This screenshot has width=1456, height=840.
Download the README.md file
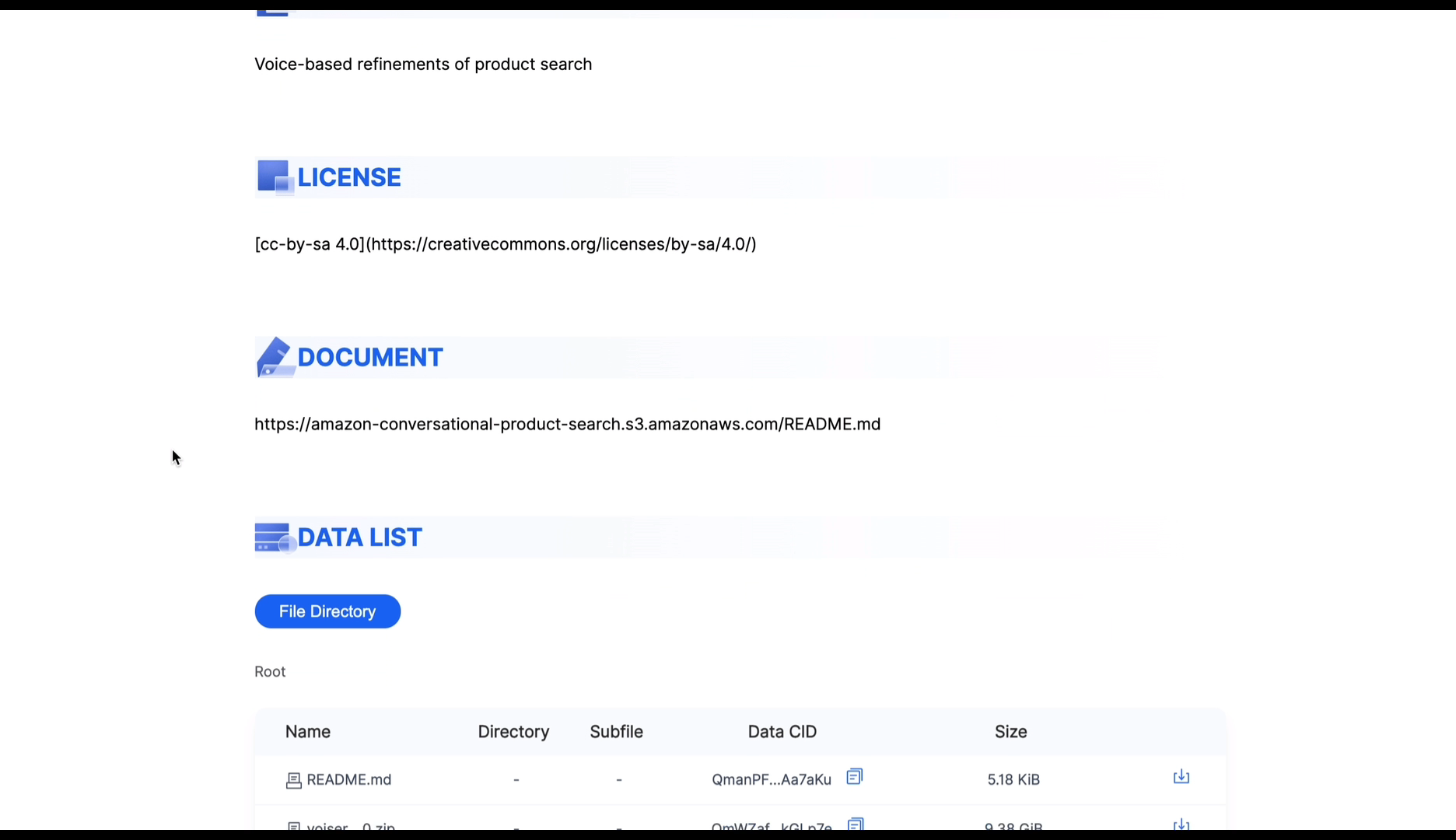1181,777
